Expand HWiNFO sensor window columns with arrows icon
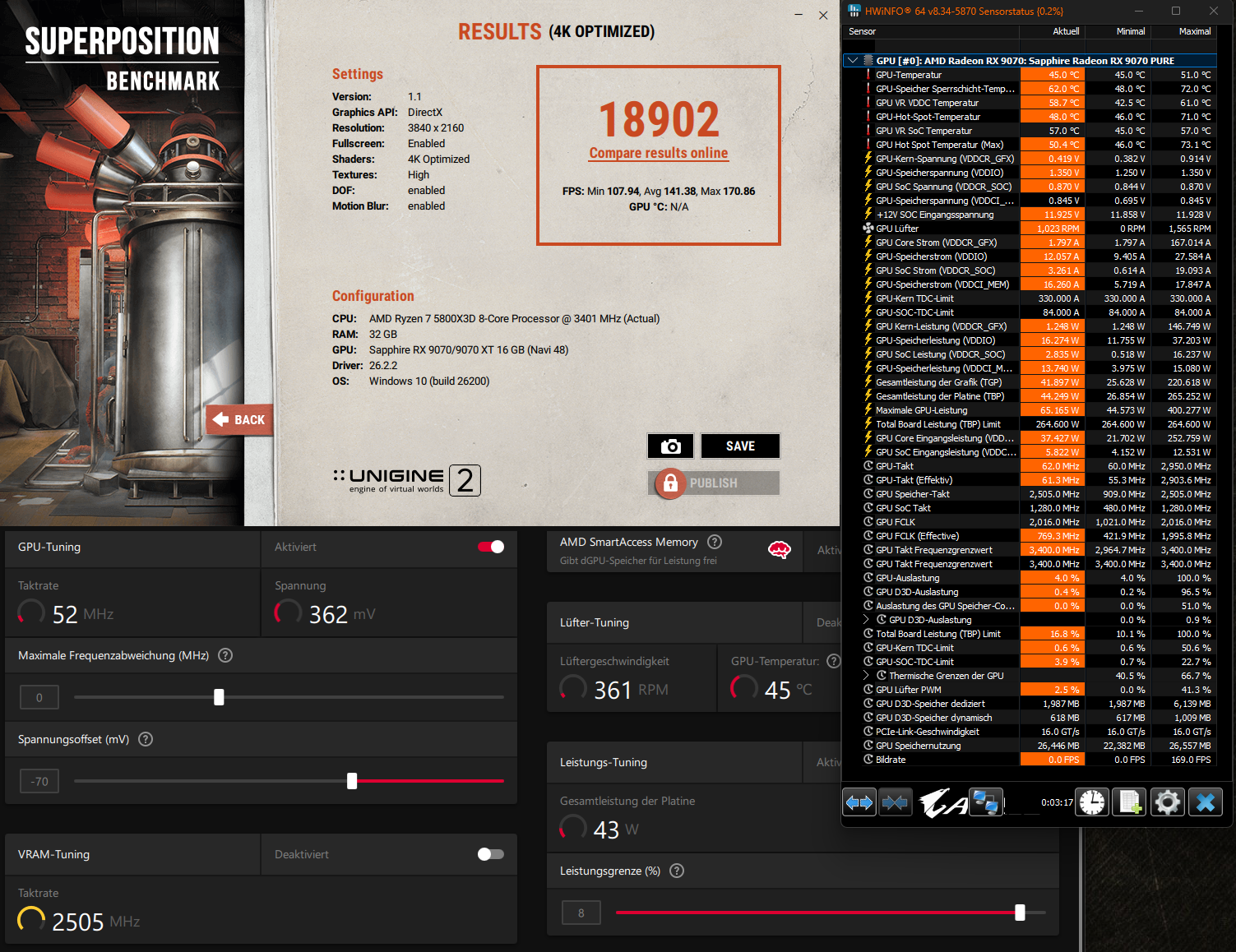Screen dimensions: 1236x952 859,802
